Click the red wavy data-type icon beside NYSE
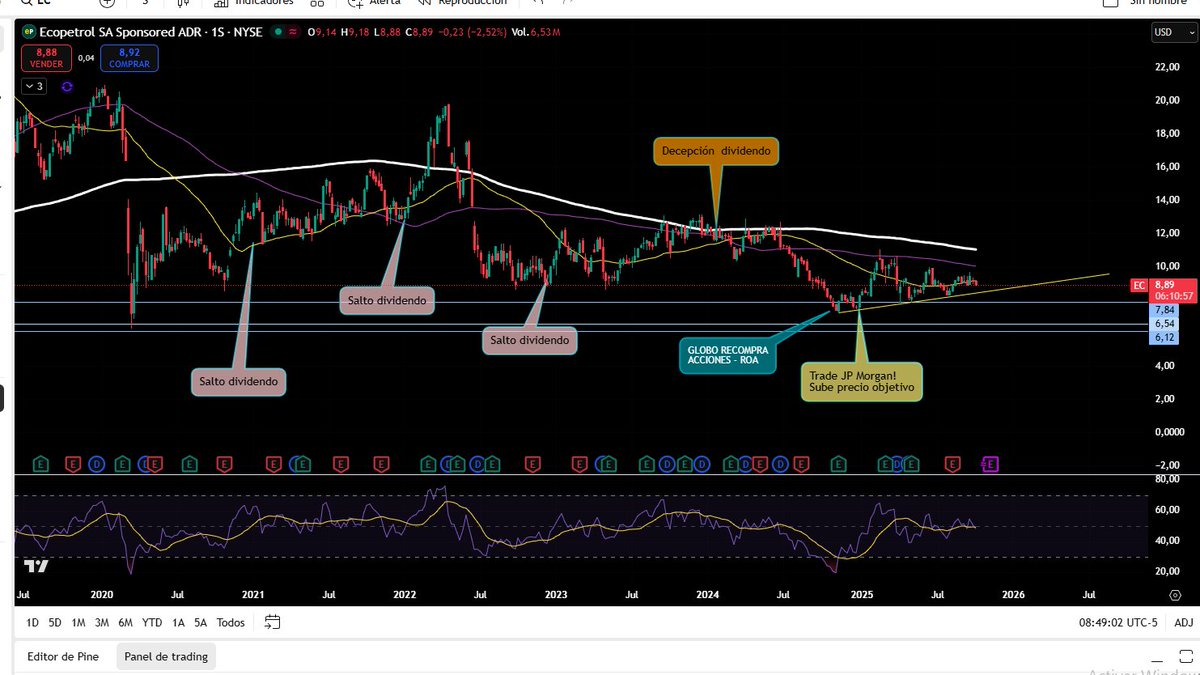The image size is (1200, 675). [x=293, y=32]
